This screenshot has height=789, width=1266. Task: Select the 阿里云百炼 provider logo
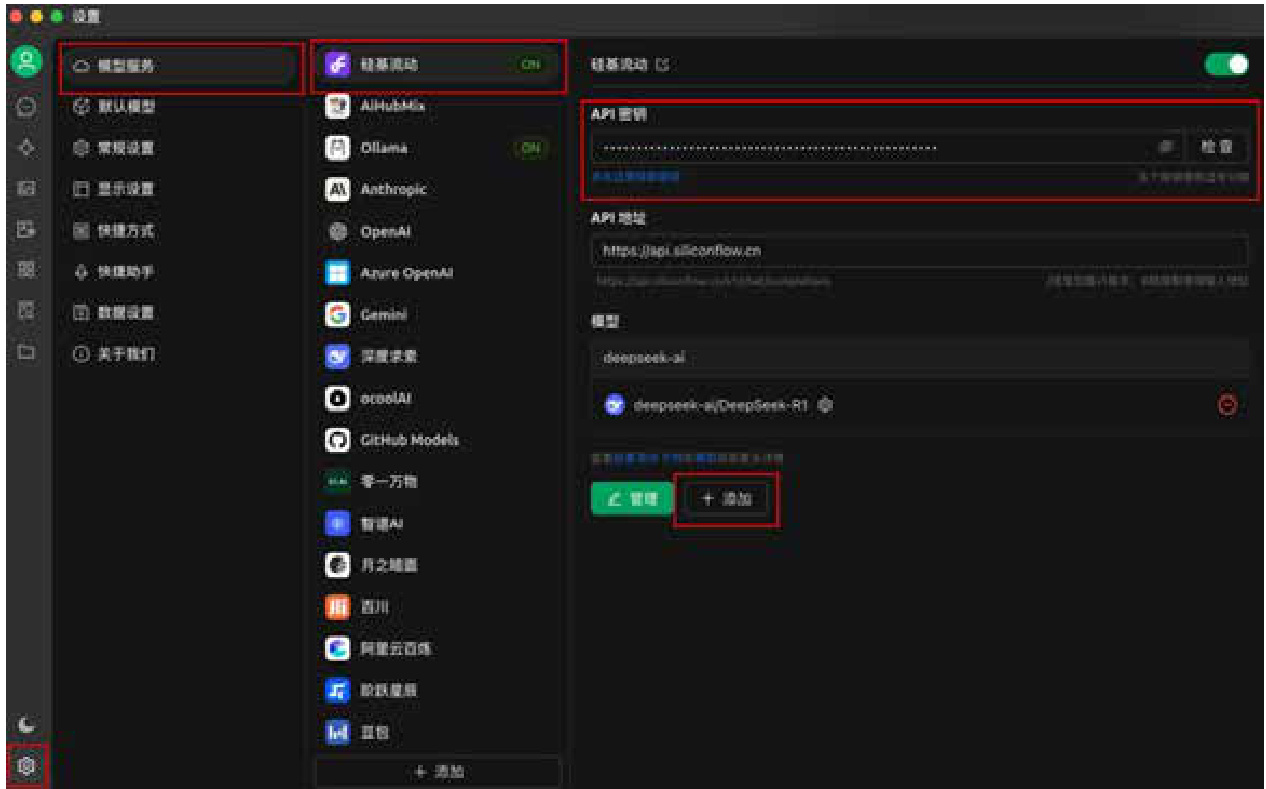338,648
